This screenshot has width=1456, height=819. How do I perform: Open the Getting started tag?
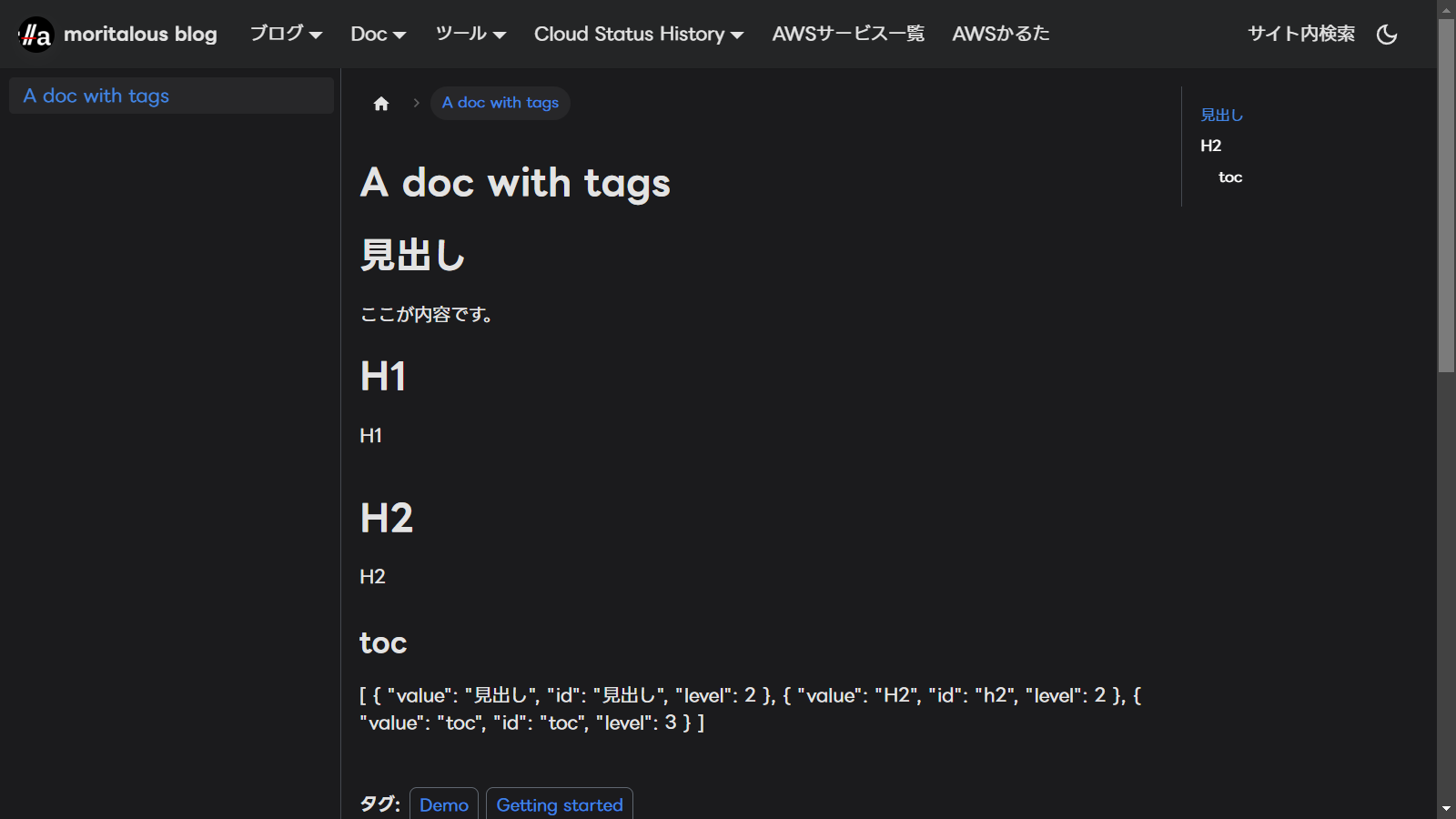pyautogui.click(x=560, y=804)
